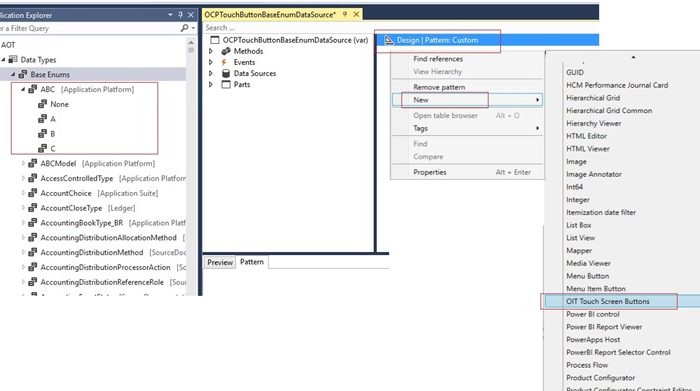Screen dimensions: 700x391
Task: Click the pin icon on Application Explorer
Action: pos(180,15)
